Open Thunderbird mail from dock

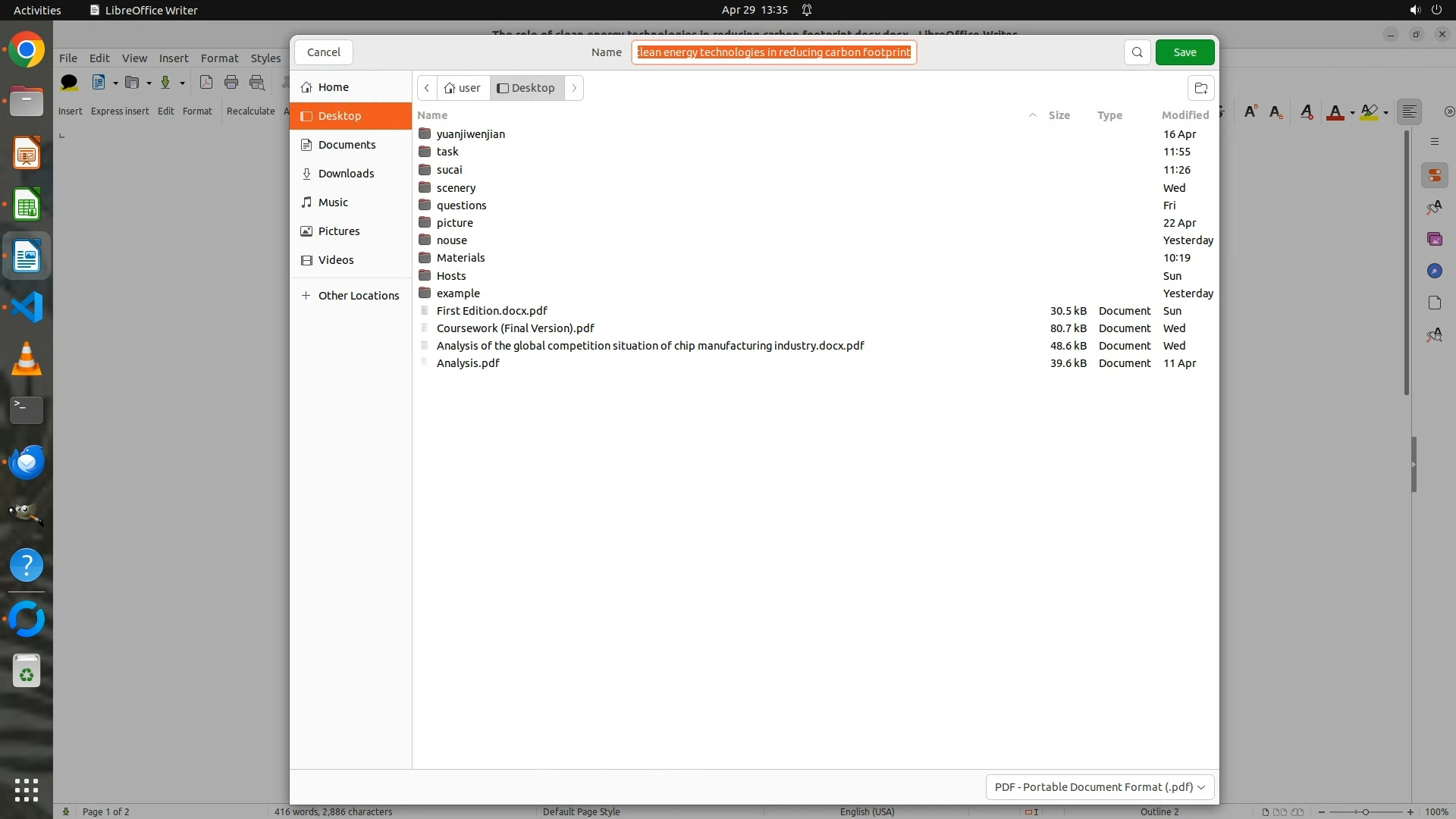27,462
